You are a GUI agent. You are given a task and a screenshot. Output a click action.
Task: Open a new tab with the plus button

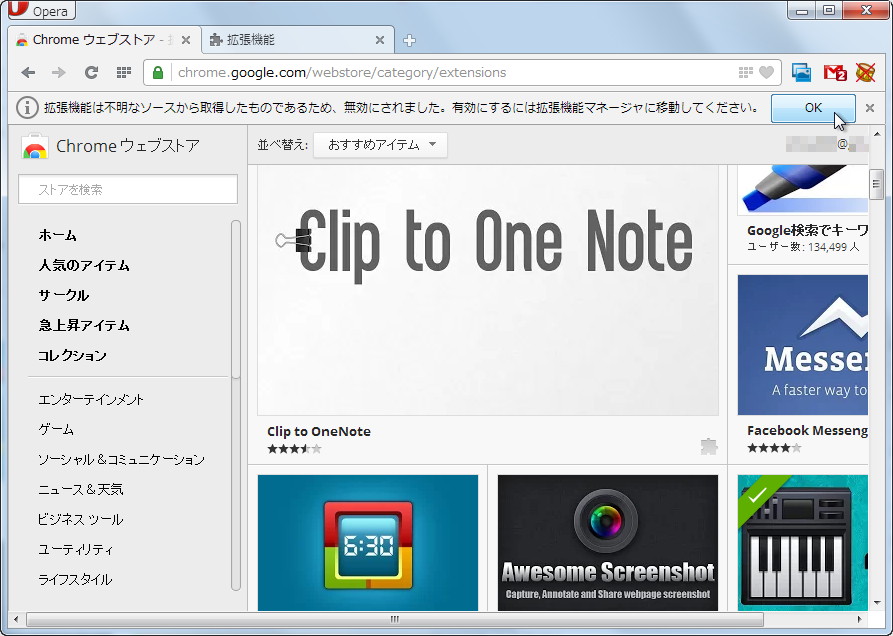(409, 41)
